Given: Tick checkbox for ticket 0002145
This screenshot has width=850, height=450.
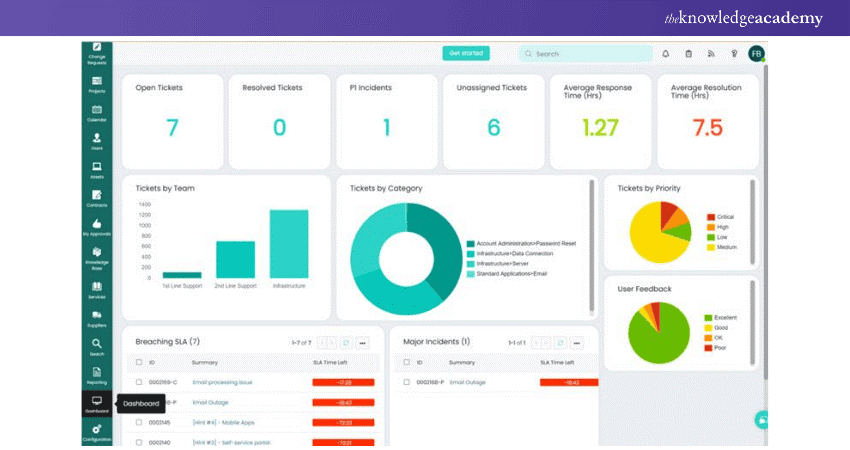Looking at the screenshot, I should coord(139,422).
